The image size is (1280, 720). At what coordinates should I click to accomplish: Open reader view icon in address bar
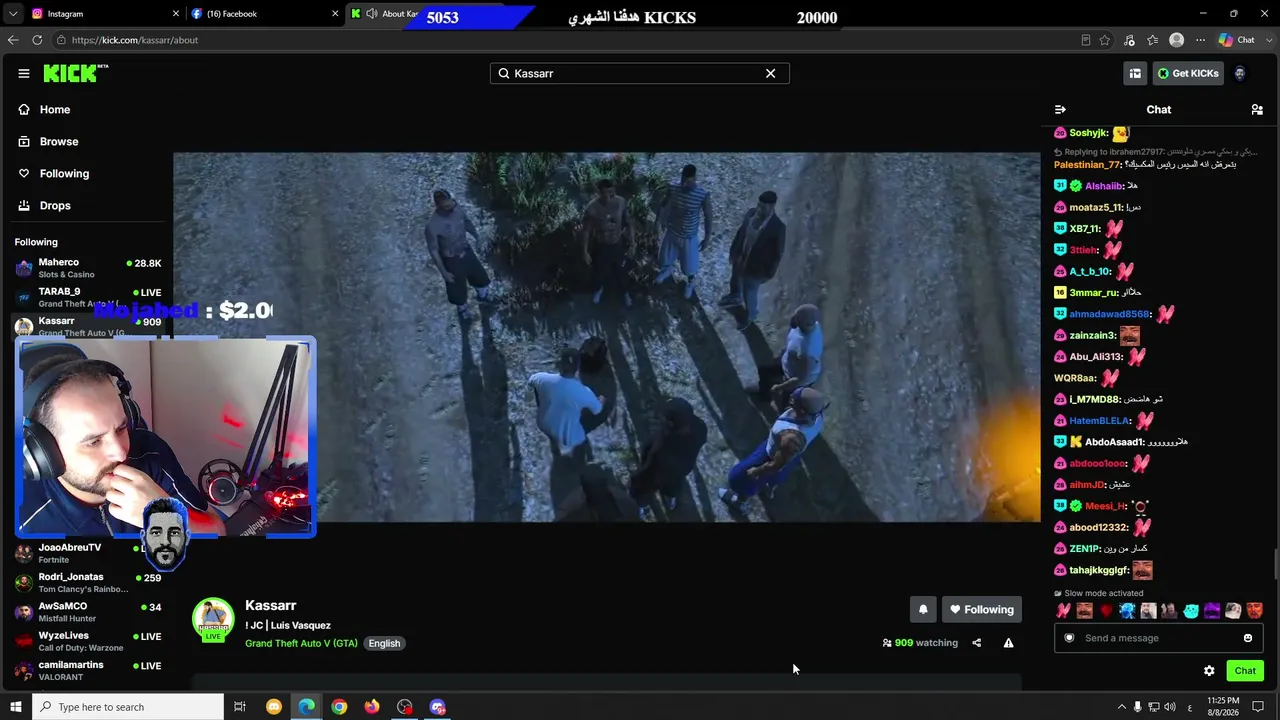1086,40
